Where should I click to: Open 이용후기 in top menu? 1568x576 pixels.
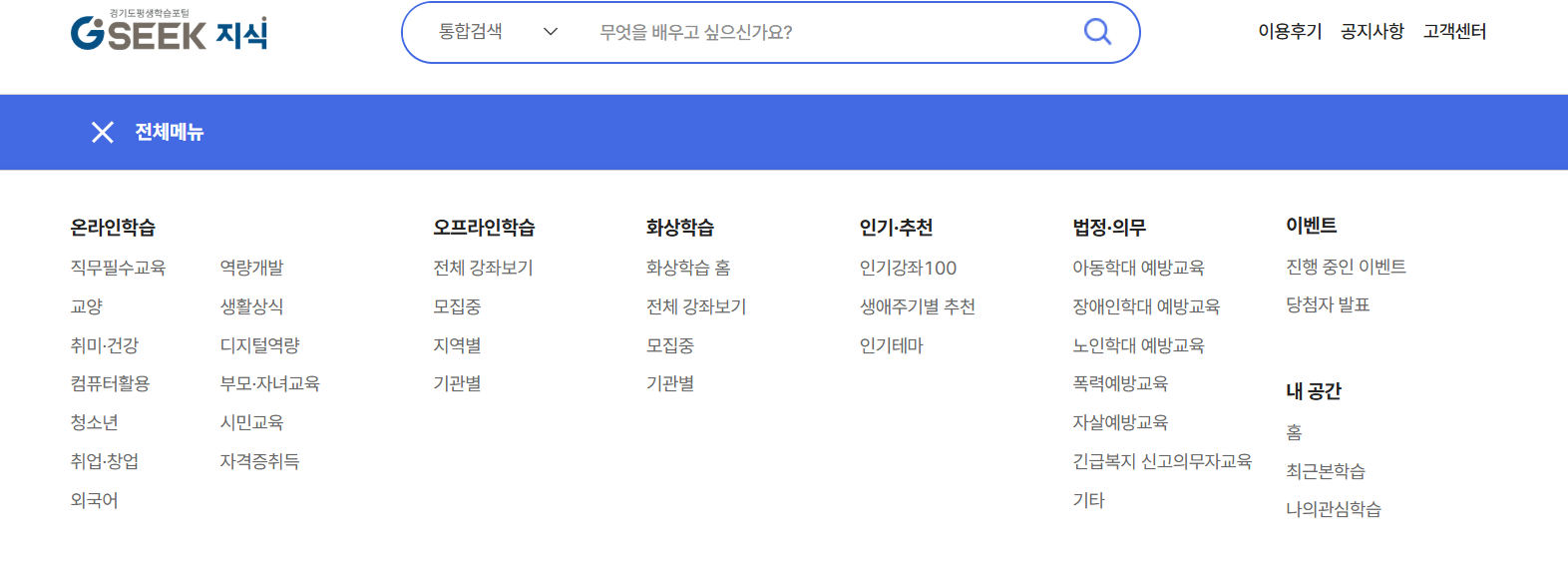(x=1290, y=32)
